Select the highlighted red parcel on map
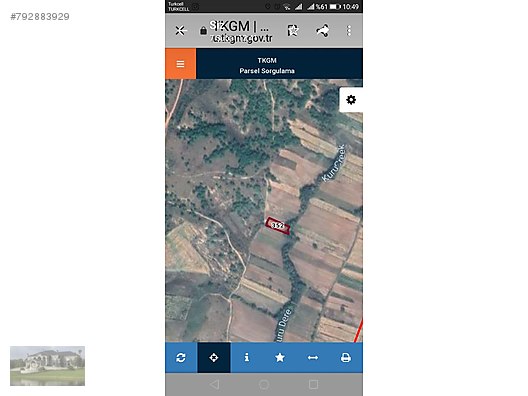The image size is (528, 396). coord(277,226)
